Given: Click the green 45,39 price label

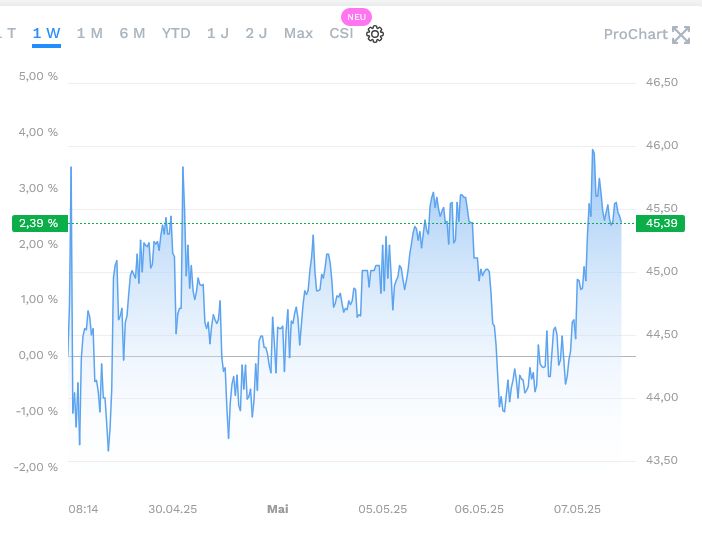Looking at the screenshot, I should [x=662, y=223].
